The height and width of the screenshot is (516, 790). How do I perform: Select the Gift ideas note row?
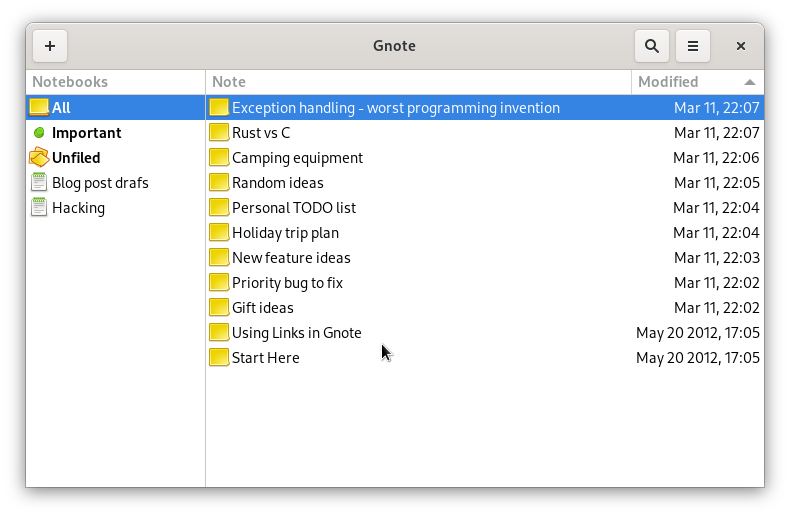tap(485, 308)
